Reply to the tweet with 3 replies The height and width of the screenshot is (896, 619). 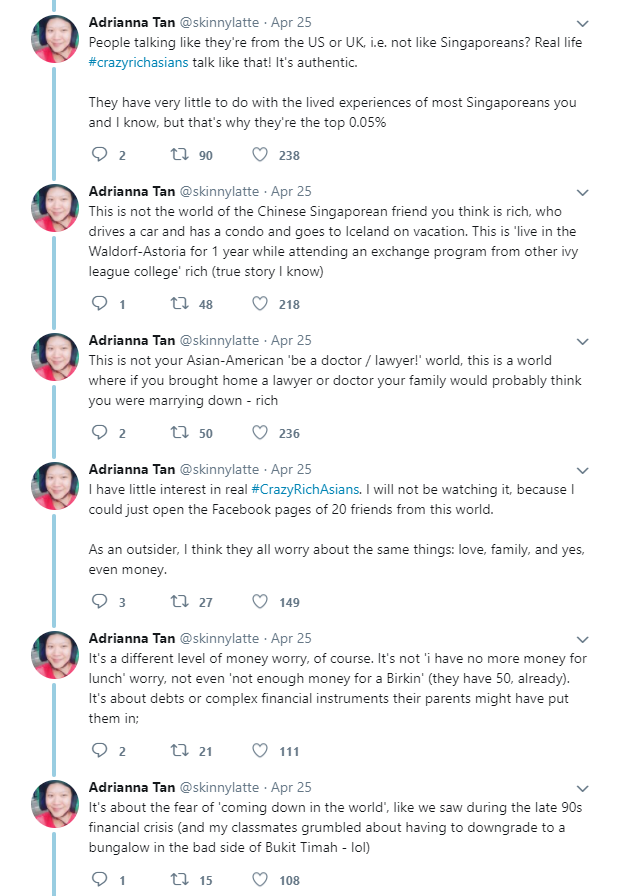(99, 602)
